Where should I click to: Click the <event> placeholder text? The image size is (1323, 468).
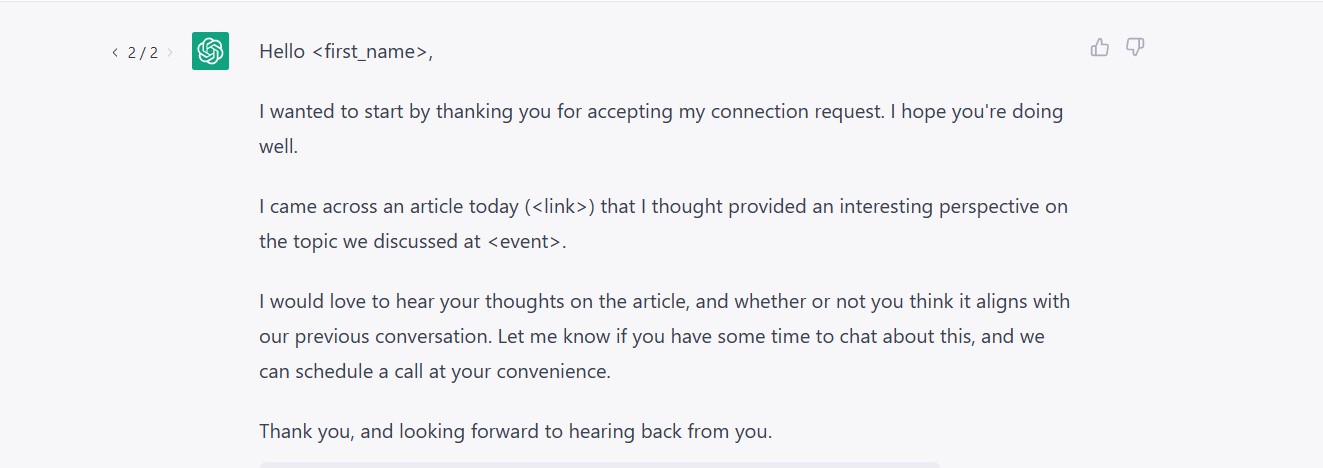[x=524, y=242]
